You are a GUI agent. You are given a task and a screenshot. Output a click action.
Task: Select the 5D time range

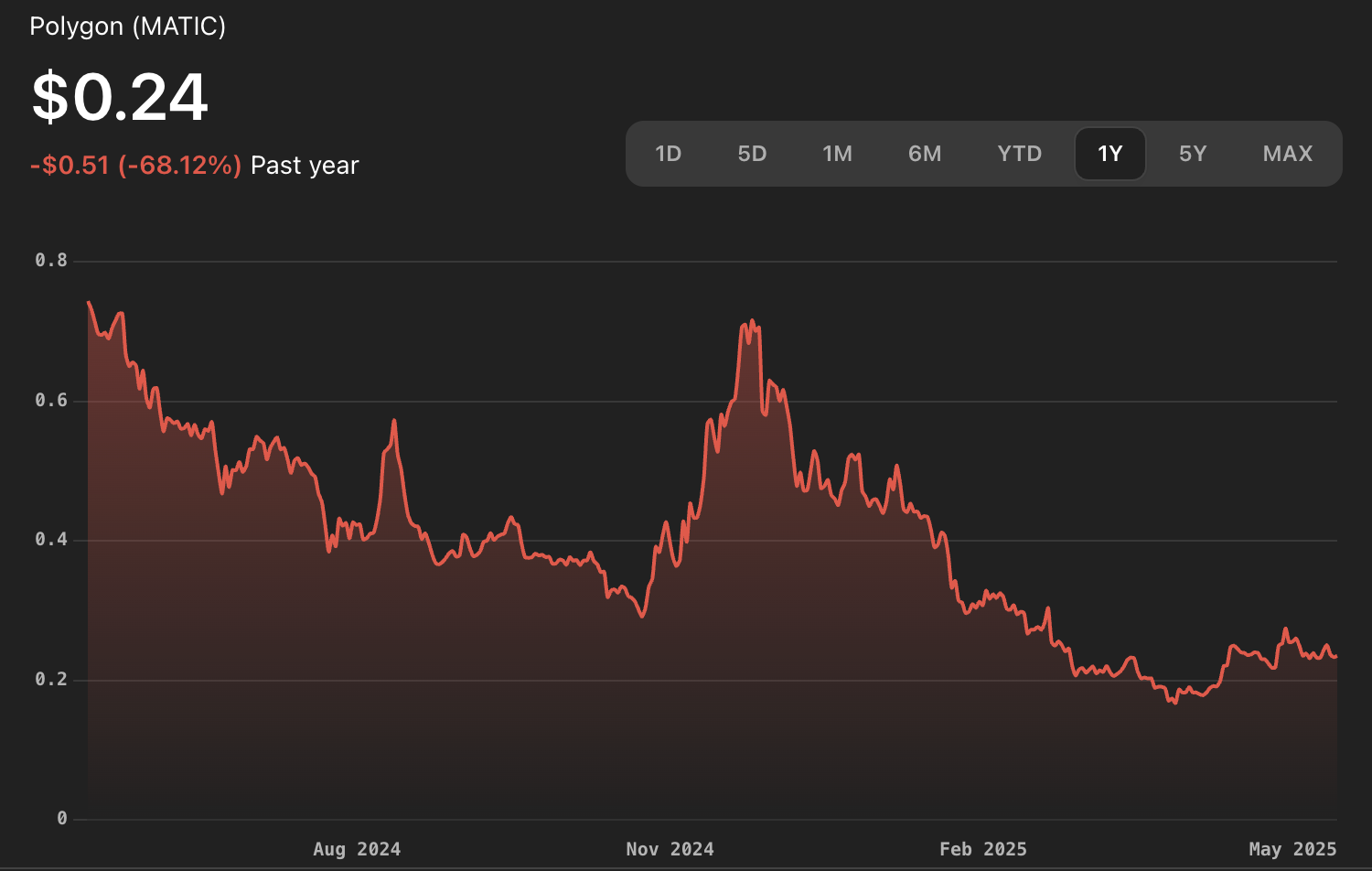[x=753, y=154]
